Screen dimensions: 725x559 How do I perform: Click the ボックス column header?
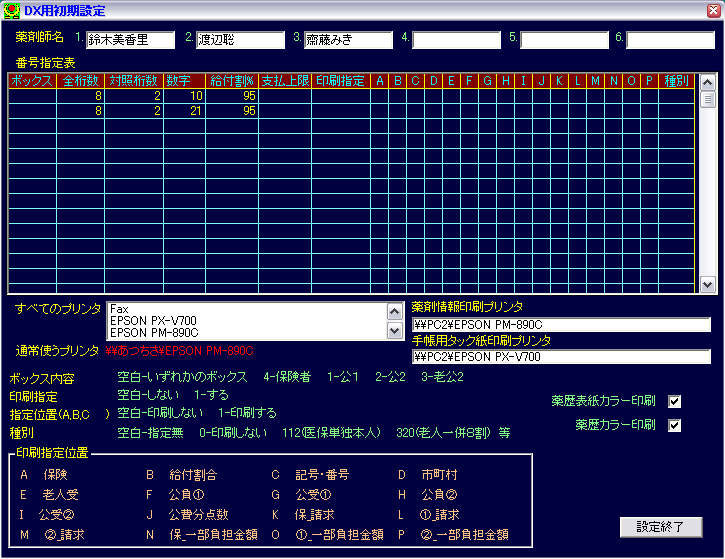[32, 81]
